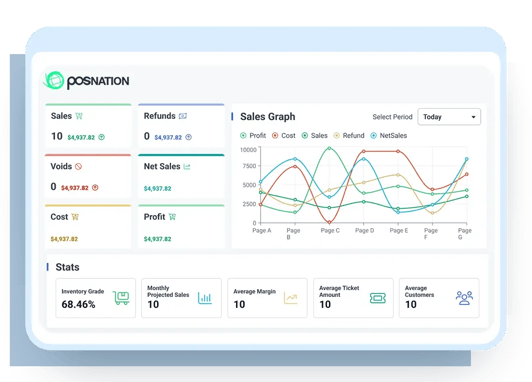Click the Page D axis label

365,231
